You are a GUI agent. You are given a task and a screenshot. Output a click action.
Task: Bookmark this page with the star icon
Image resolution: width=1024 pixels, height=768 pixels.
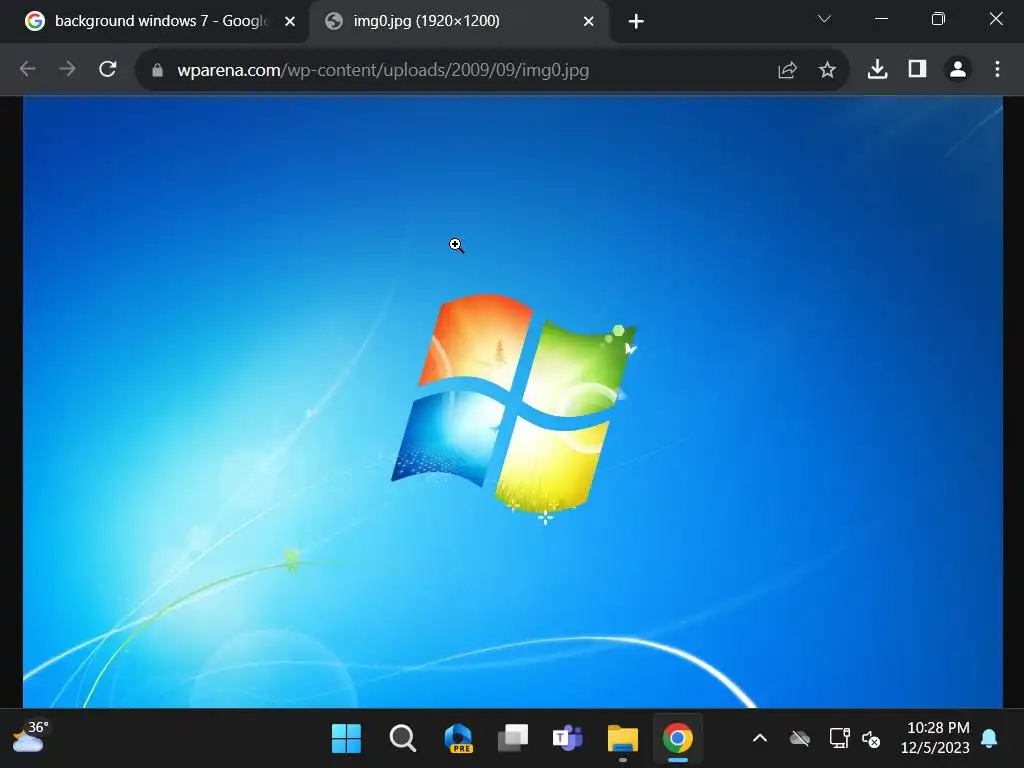(827, 70)
